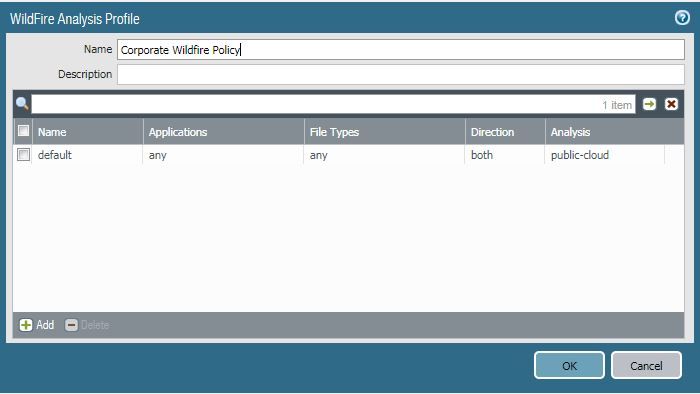Screen dimensions: 700x394
Task: Click the "public-cloud" Analysis value
Action: pos(580,155)
